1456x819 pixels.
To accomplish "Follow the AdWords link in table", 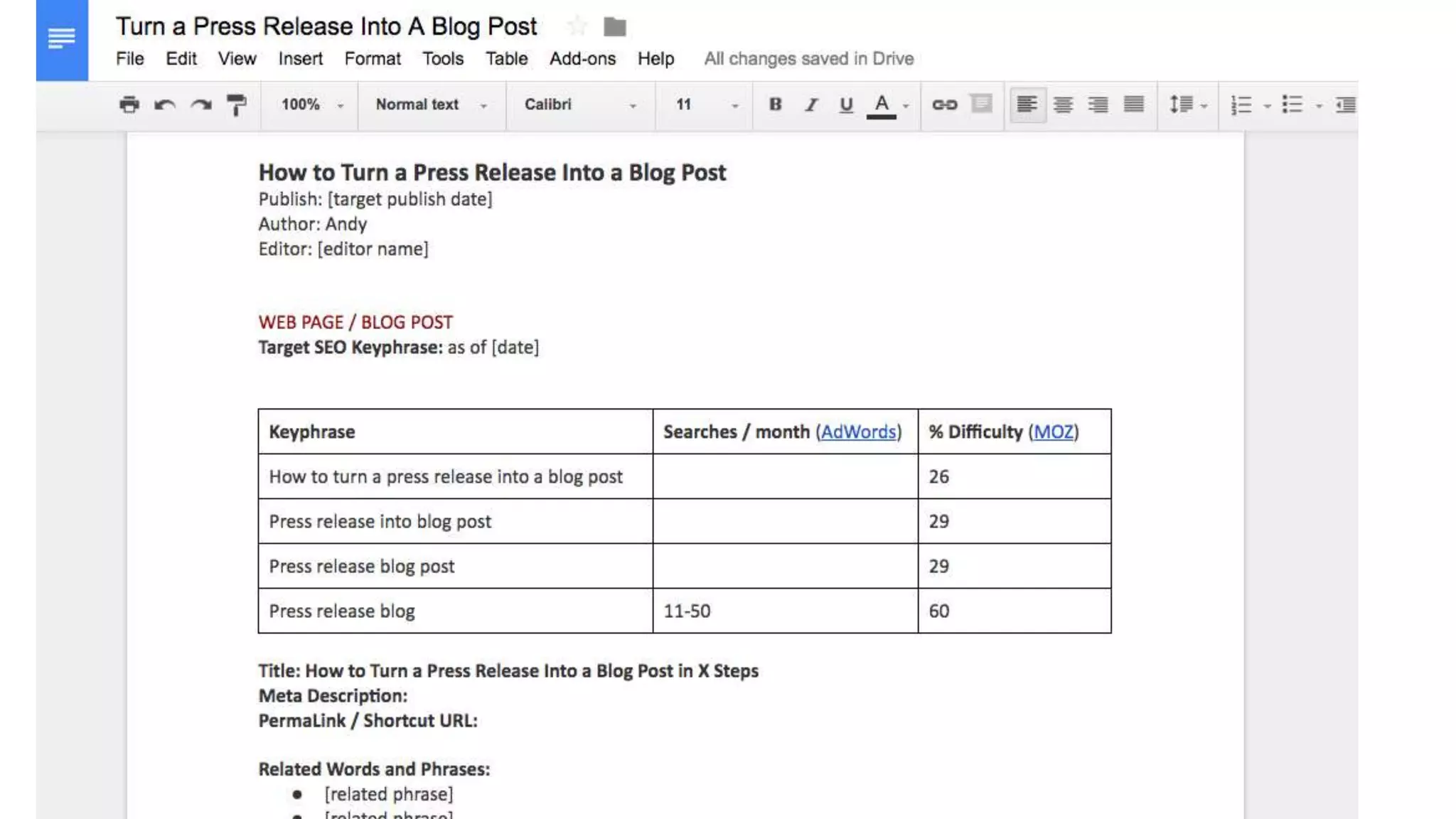I will (858, 432).
